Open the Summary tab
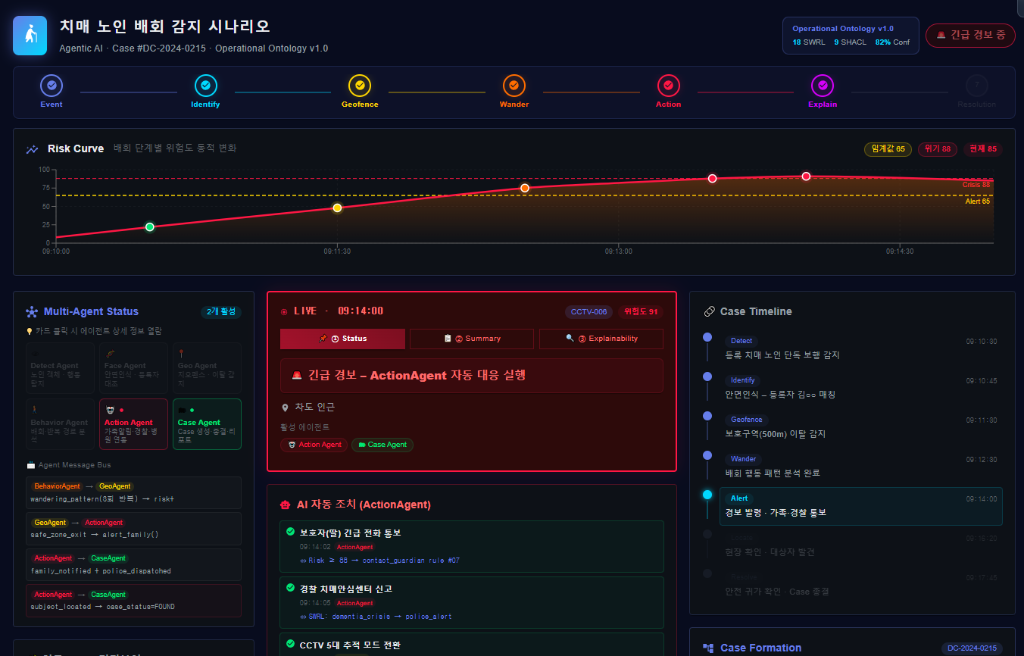Screen dimensions: 1024x656 pos(472,338)
